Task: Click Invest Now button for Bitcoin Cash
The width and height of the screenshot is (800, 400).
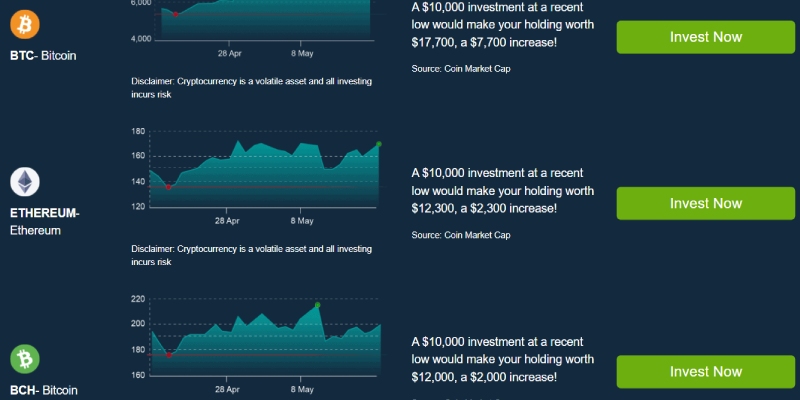Action: (706, 372)
